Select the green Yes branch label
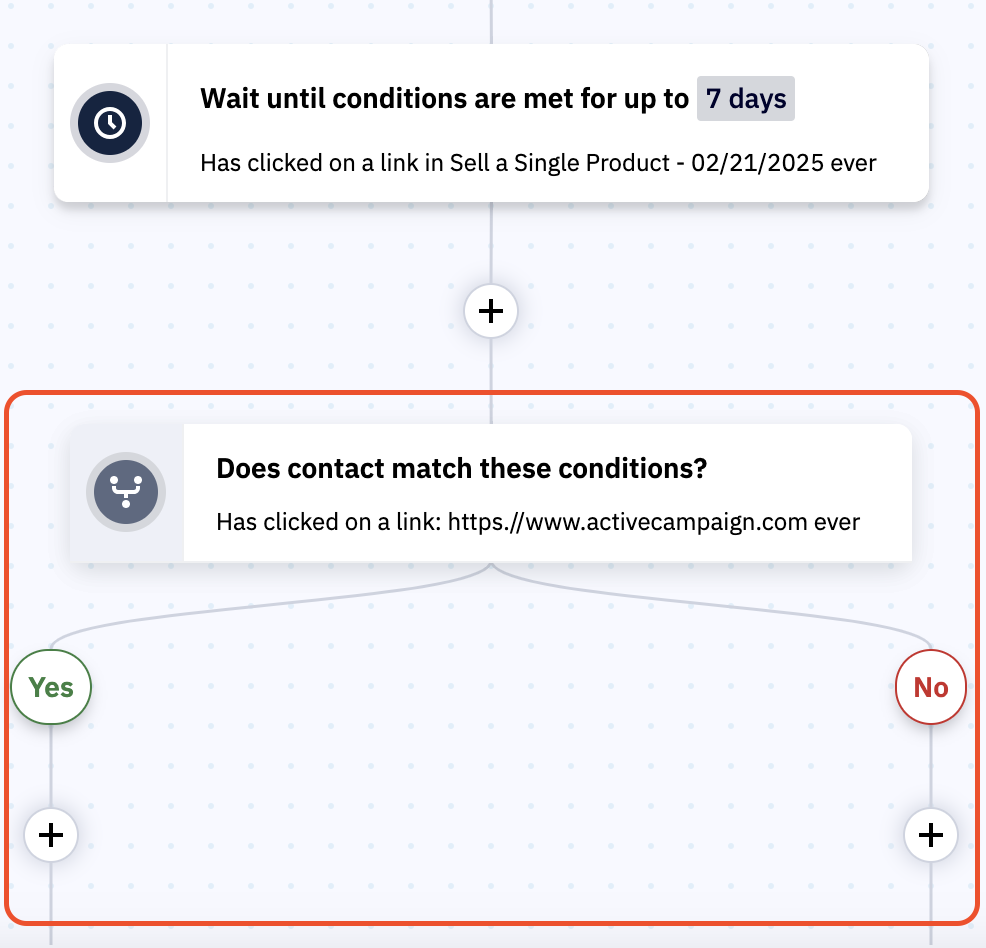Image resolution: width=986 pixels, height=948 pixels. (51, 687)
